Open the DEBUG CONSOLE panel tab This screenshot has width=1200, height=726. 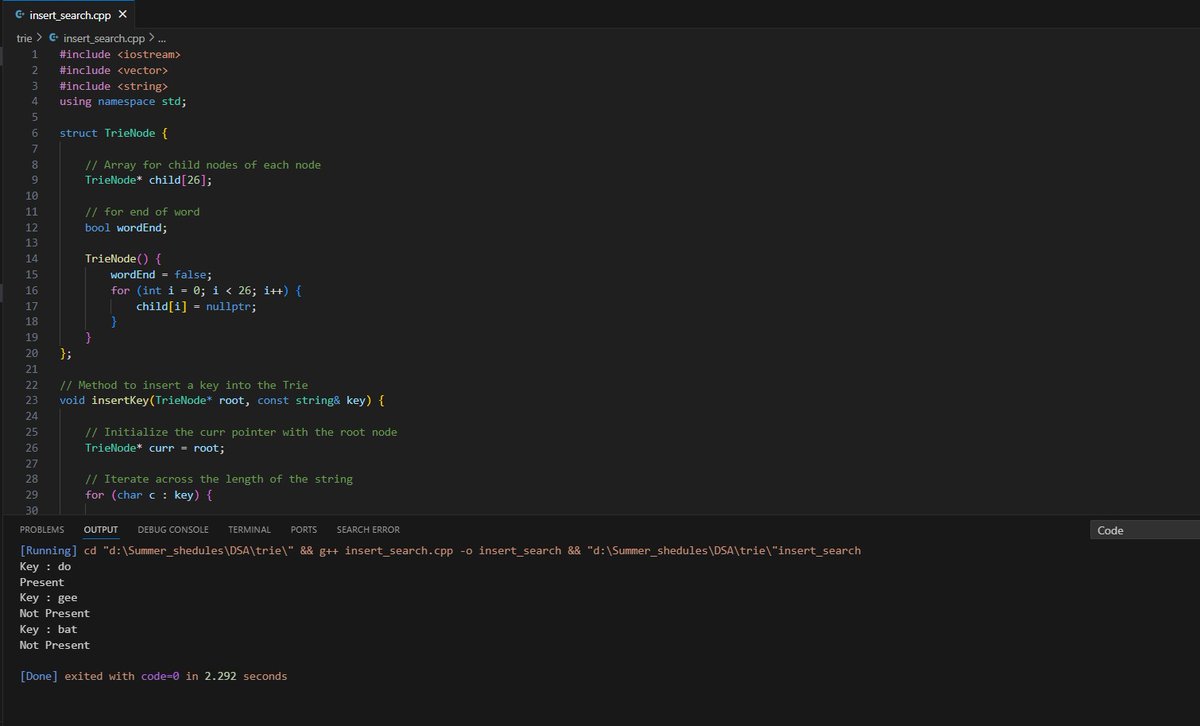(x=173, y=530)
